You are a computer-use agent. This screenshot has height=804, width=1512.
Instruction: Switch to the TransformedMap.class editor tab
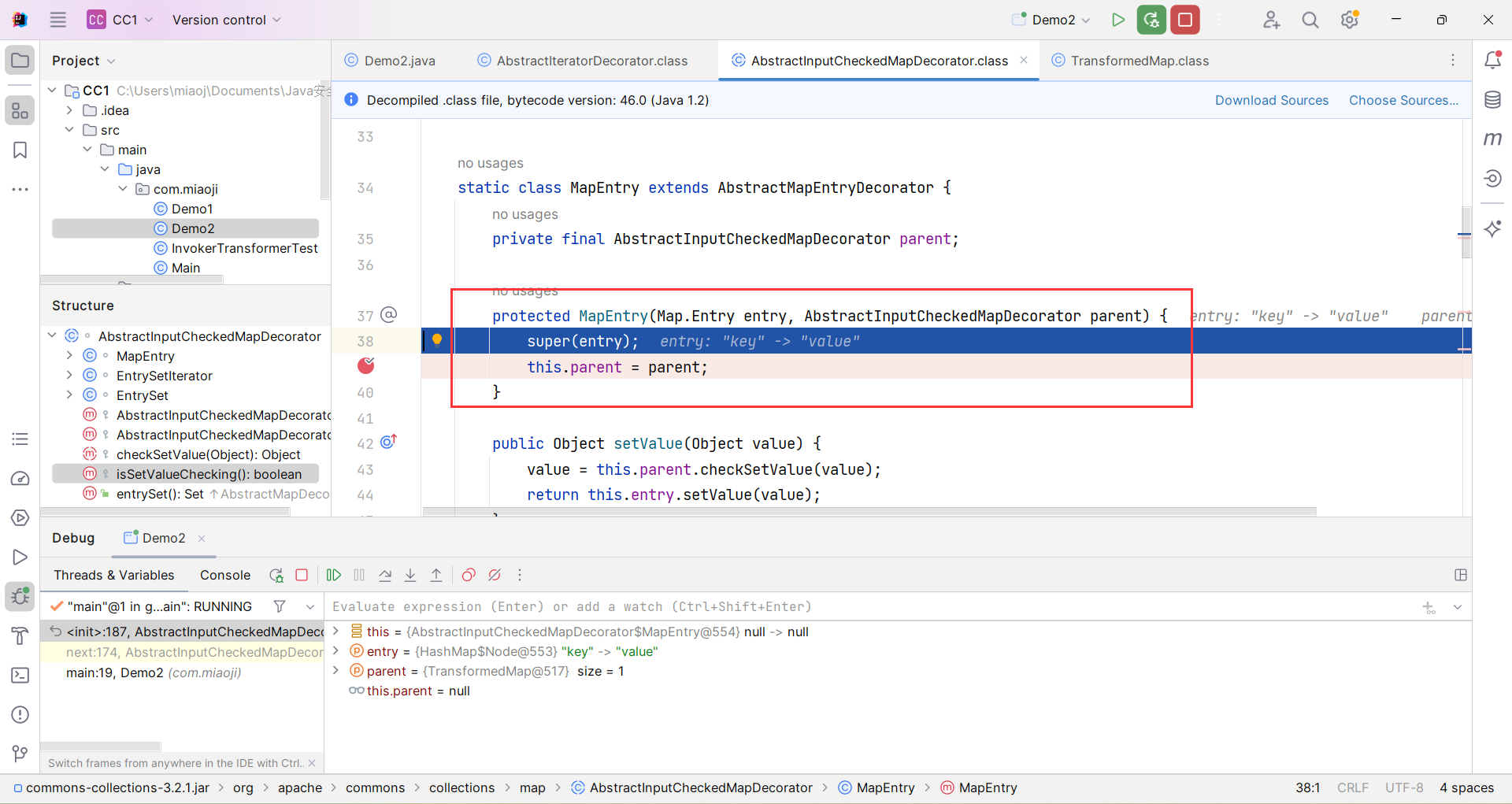pos(1139,61)
